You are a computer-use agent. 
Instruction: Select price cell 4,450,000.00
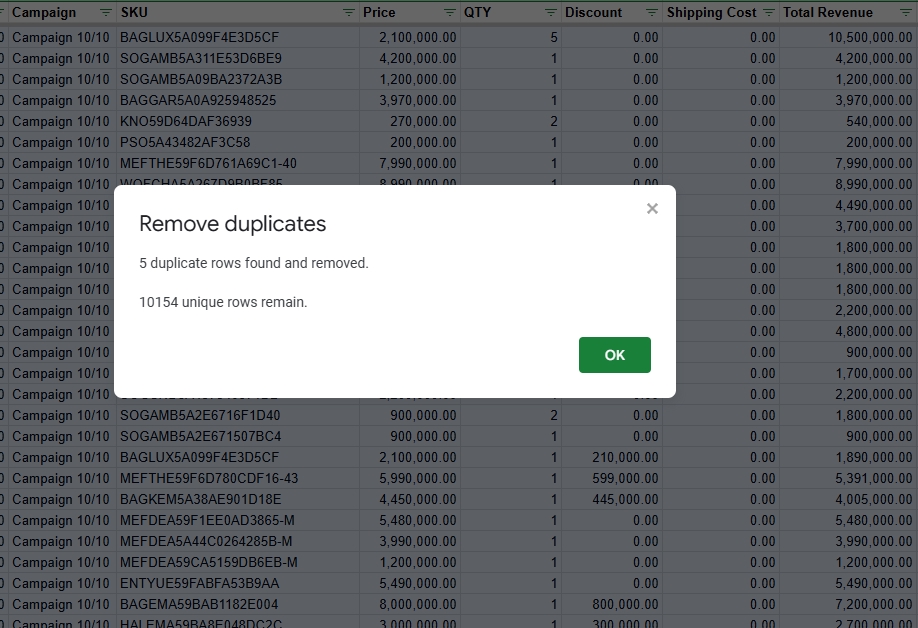410,500
